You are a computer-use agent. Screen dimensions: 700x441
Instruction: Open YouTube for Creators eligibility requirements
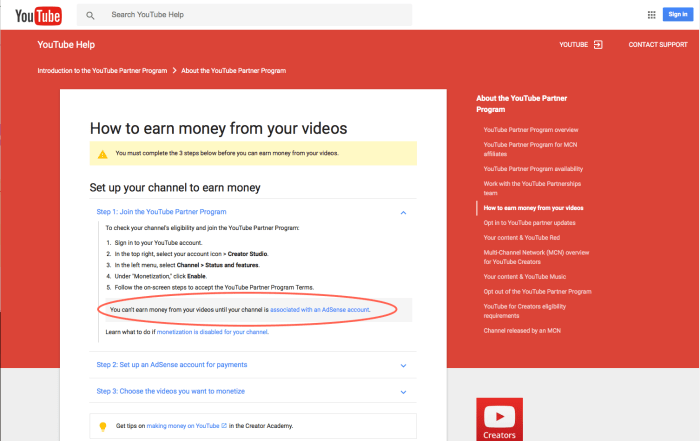coord(525,311)
